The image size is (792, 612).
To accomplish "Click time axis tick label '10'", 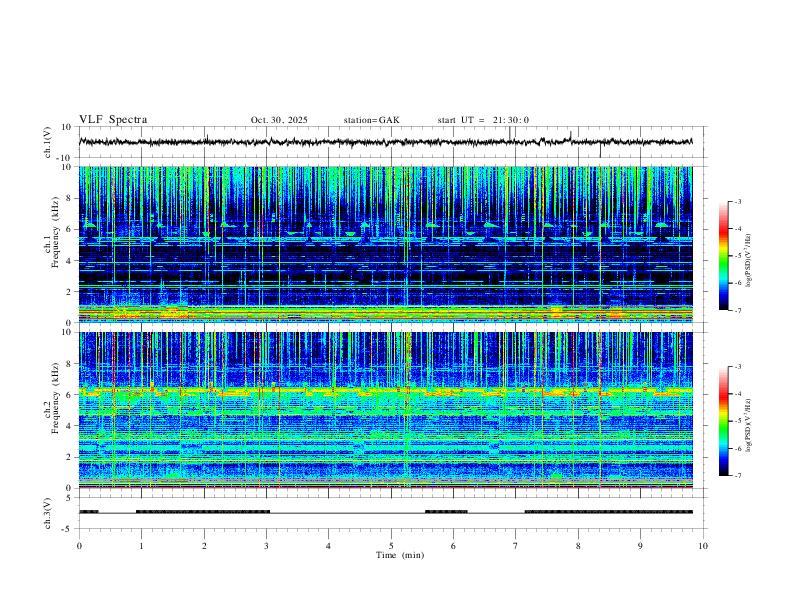I will (x=703, y=546).
